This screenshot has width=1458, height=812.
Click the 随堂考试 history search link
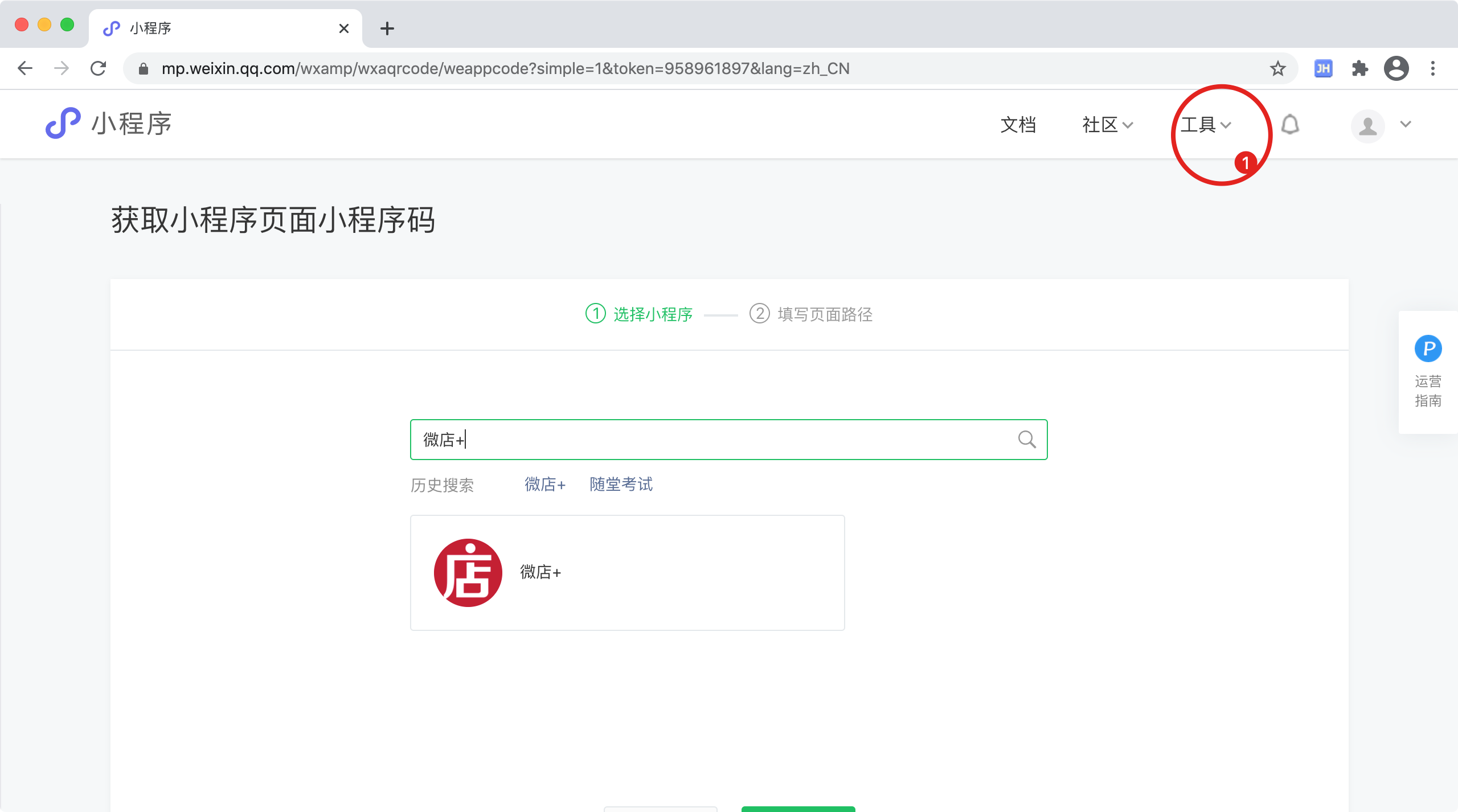pyautogui.click(x=621, y=485)
